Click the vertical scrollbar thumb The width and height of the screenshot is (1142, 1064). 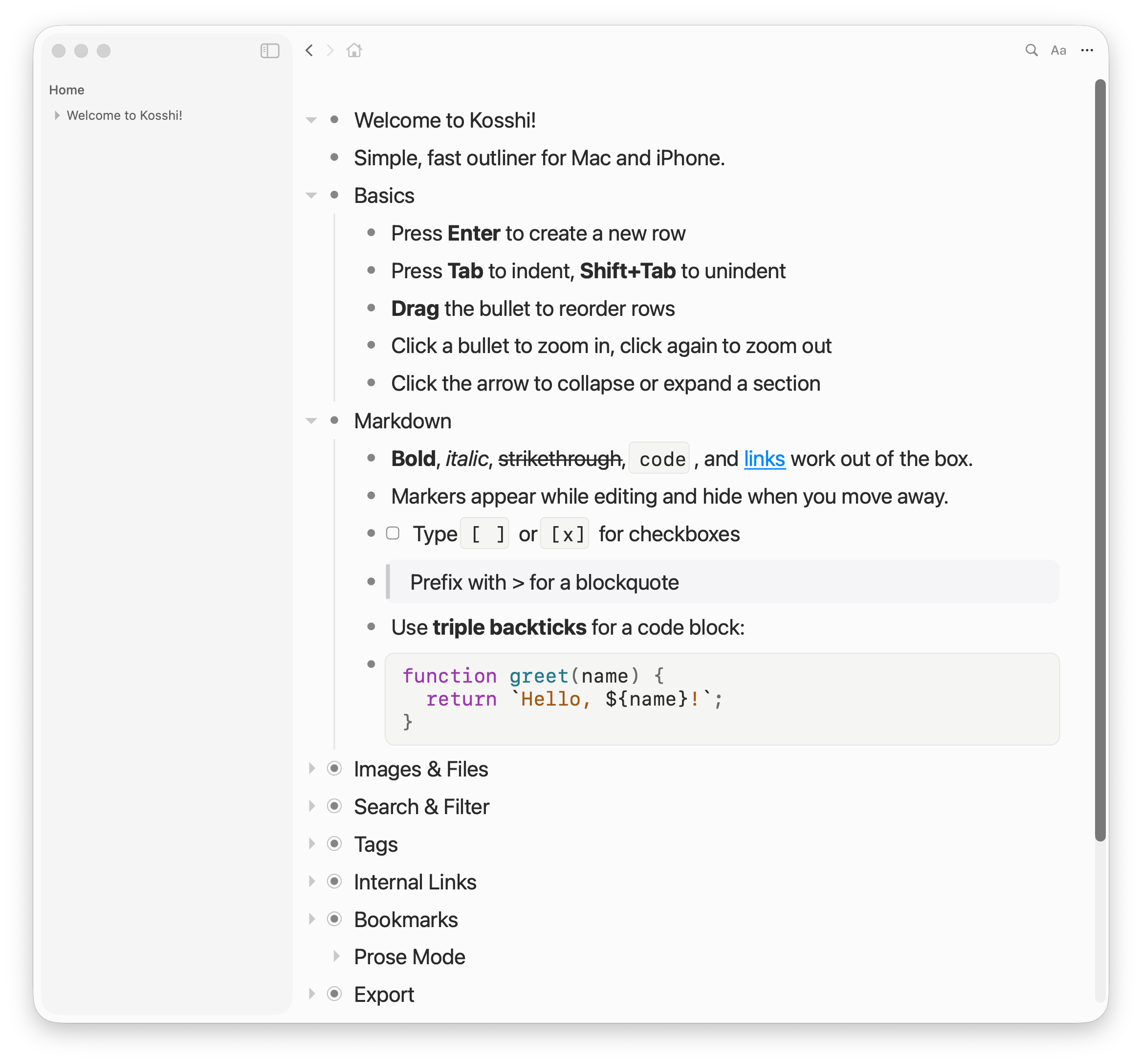(1099, 460)
